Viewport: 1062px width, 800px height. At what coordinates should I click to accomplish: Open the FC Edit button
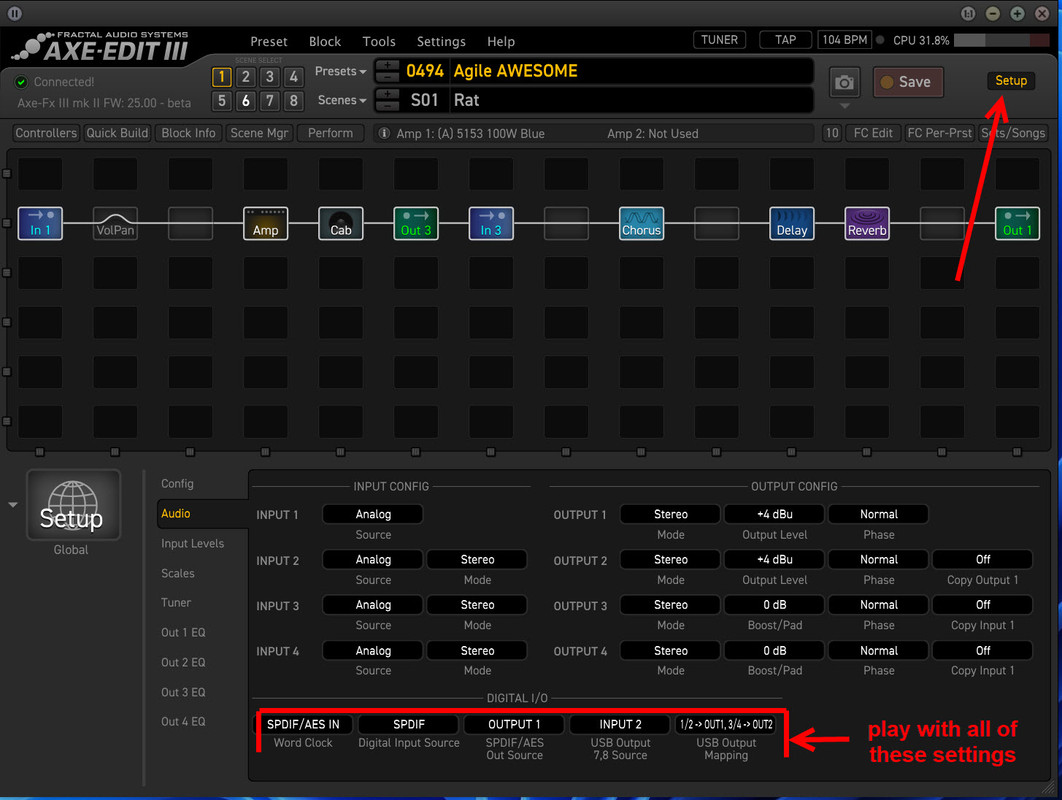pos(873,133)
